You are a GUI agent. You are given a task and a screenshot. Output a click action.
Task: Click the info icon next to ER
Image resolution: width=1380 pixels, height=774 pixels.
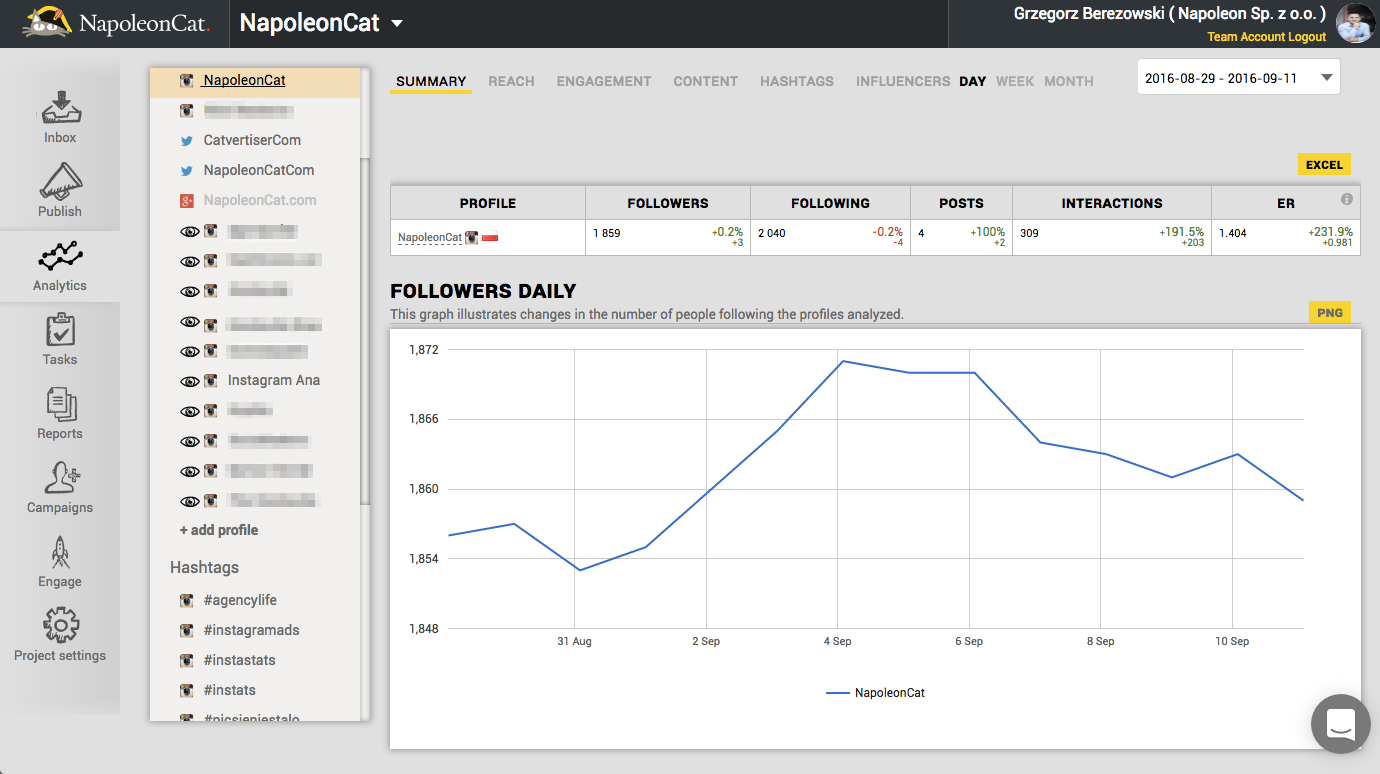point(1347,199)
